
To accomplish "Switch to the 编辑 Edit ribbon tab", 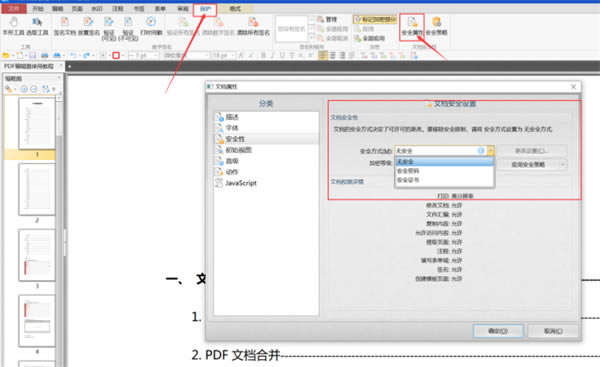I will 57,8.
